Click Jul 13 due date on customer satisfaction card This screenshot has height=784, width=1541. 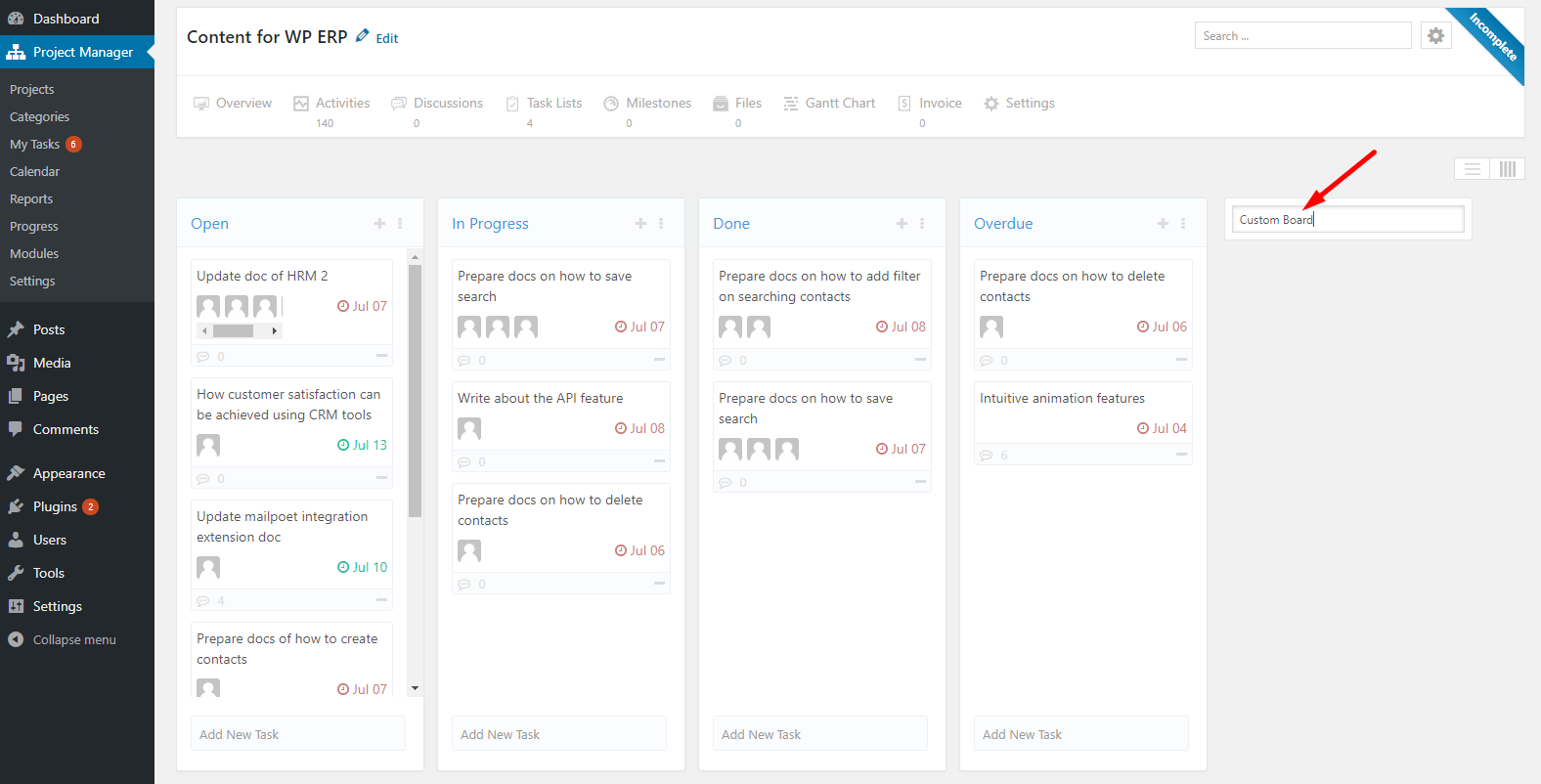(362, 445)
